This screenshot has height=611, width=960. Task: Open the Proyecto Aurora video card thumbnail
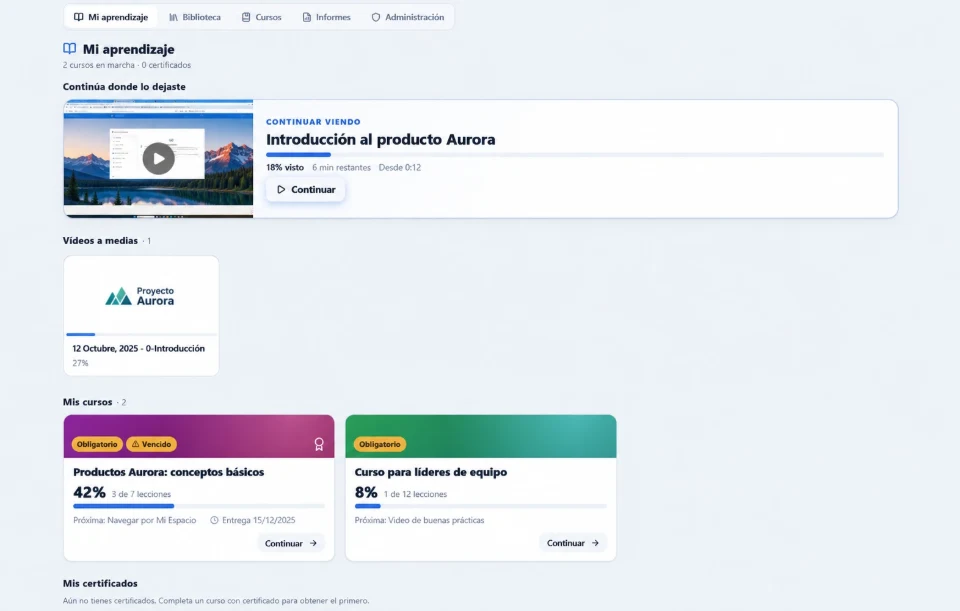point(141,296)
